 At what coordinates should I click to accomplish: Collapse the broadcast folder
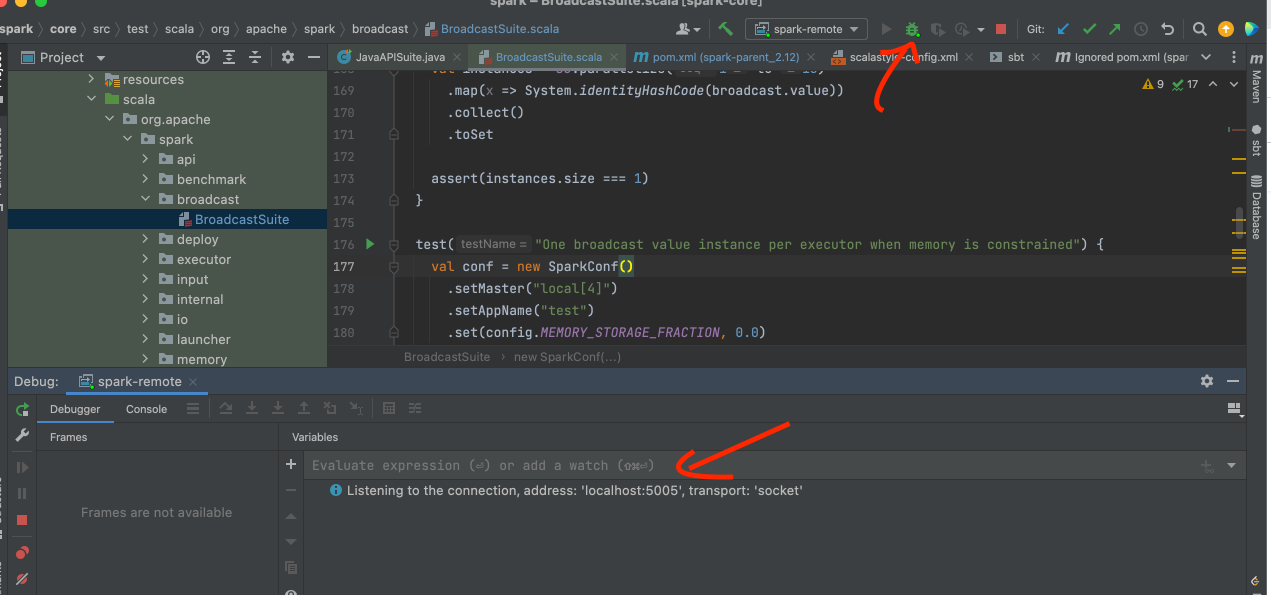point(145,199)
